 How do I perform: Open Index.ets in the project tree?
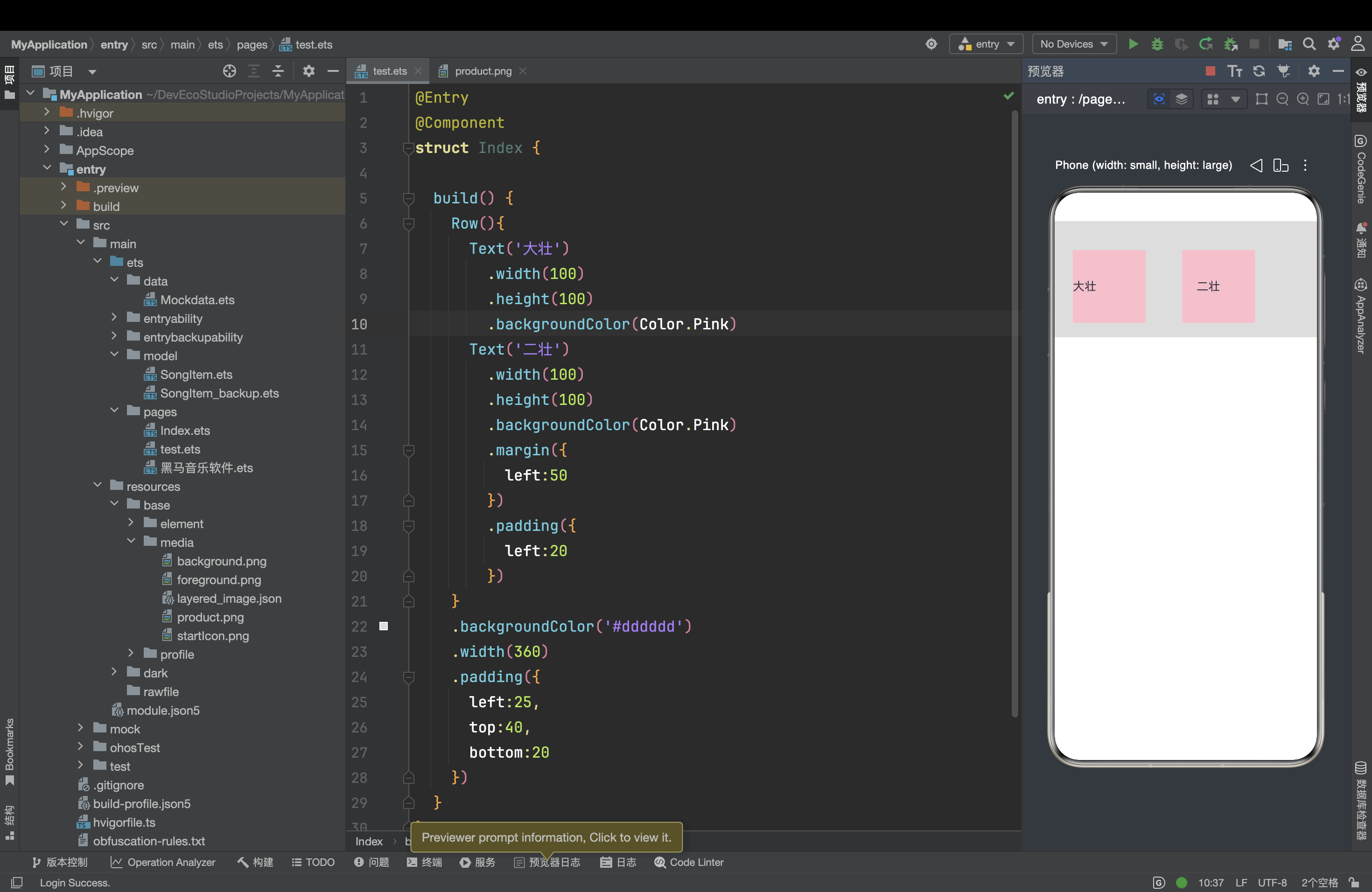pyautogui.click(x=184, y=431)
